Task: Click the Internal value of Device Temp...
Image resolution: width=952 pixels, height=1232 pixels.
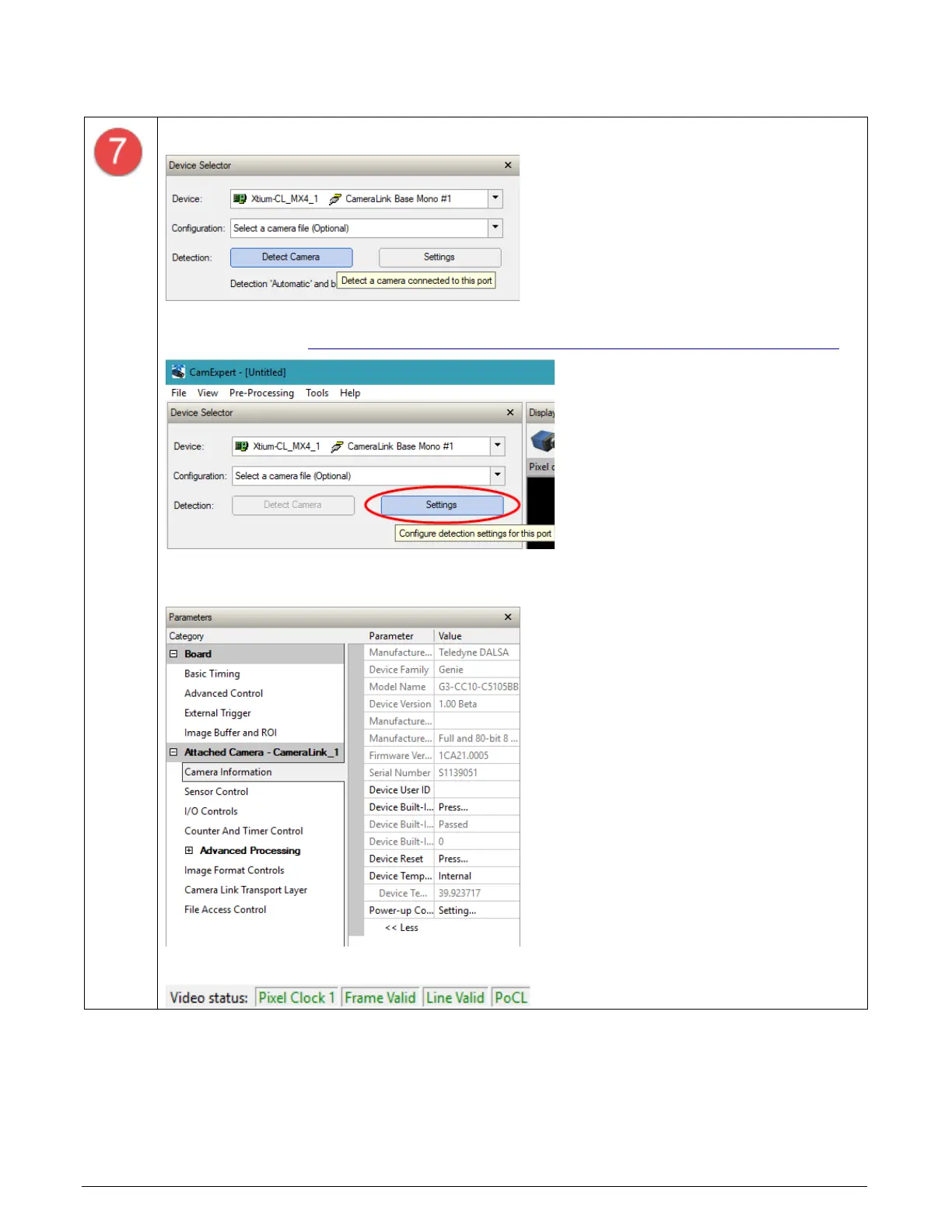Action: 477,876
